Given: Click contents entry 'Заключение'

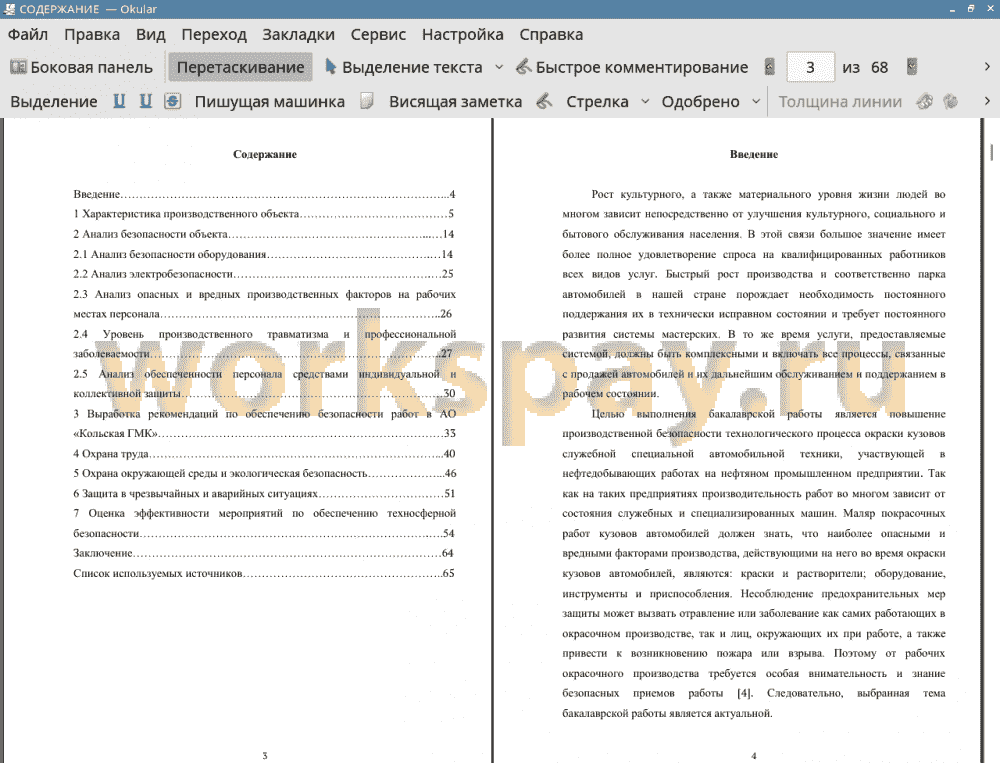Looking at the screenshot, I should click(263, 553).
